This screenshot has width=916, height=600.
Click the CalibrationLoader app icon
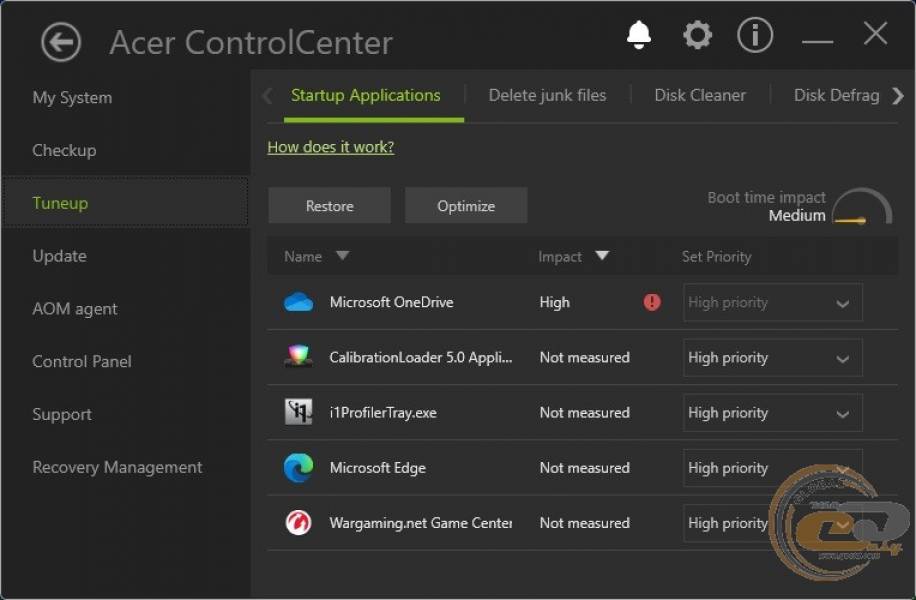[299, 357]
